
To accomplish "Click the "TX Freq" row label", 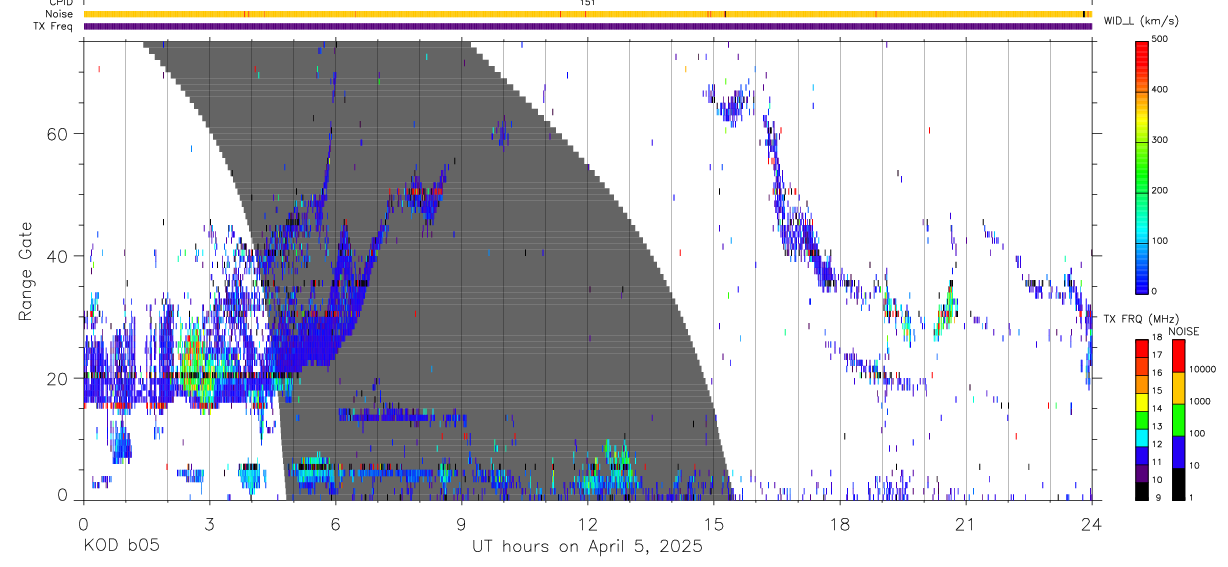I will (x=53, y=26).
